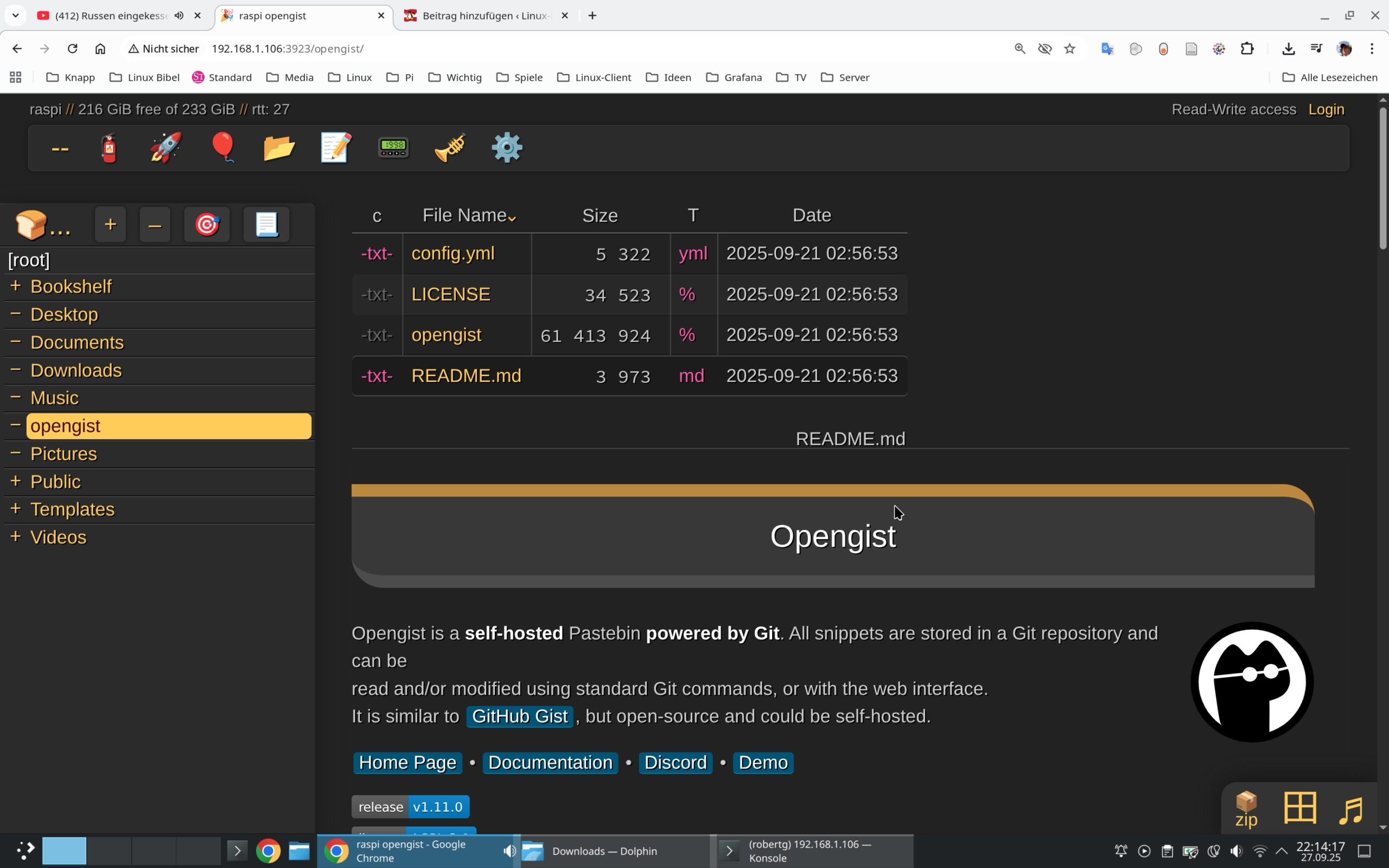Screen dimensions: 1389x868
Task: Open the Chrome media control icon
Action: 1316,49
